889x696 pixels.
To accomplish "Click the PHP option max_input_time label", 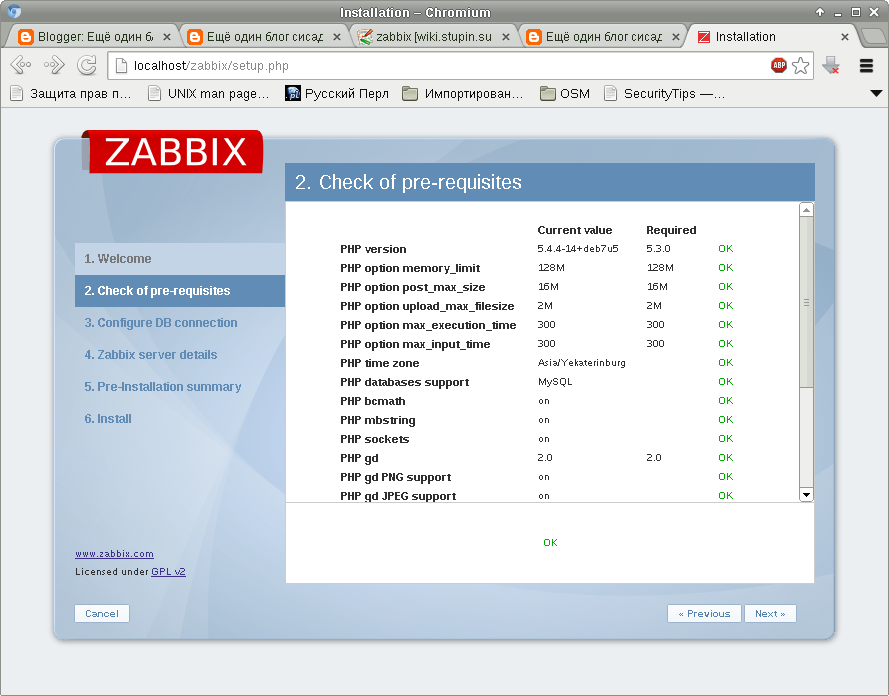I will click(415, 344).
